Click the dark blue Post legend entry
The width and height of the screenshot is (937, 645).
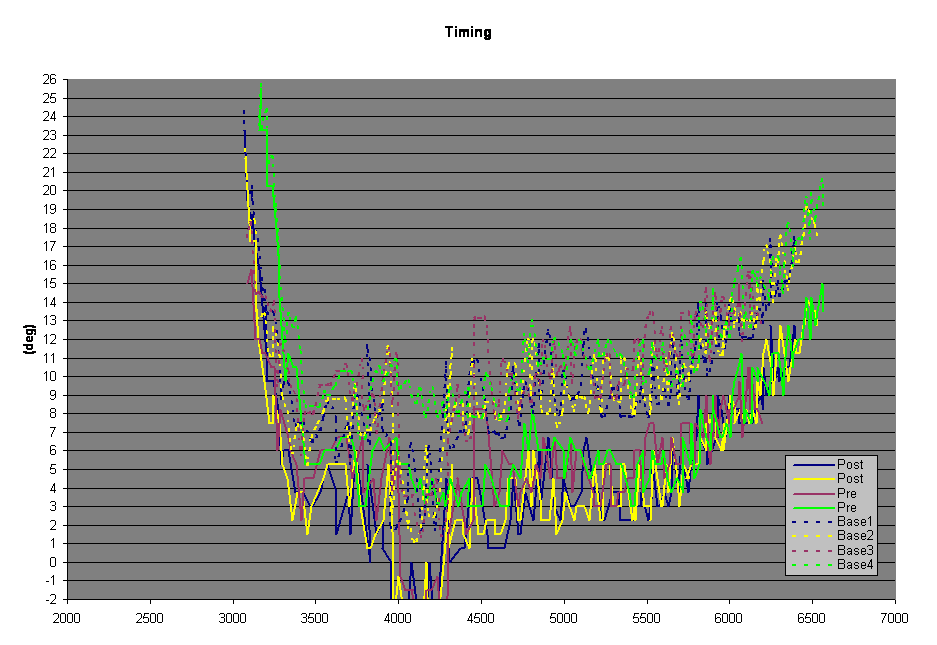pyautogui.click(x=828, y=464)
